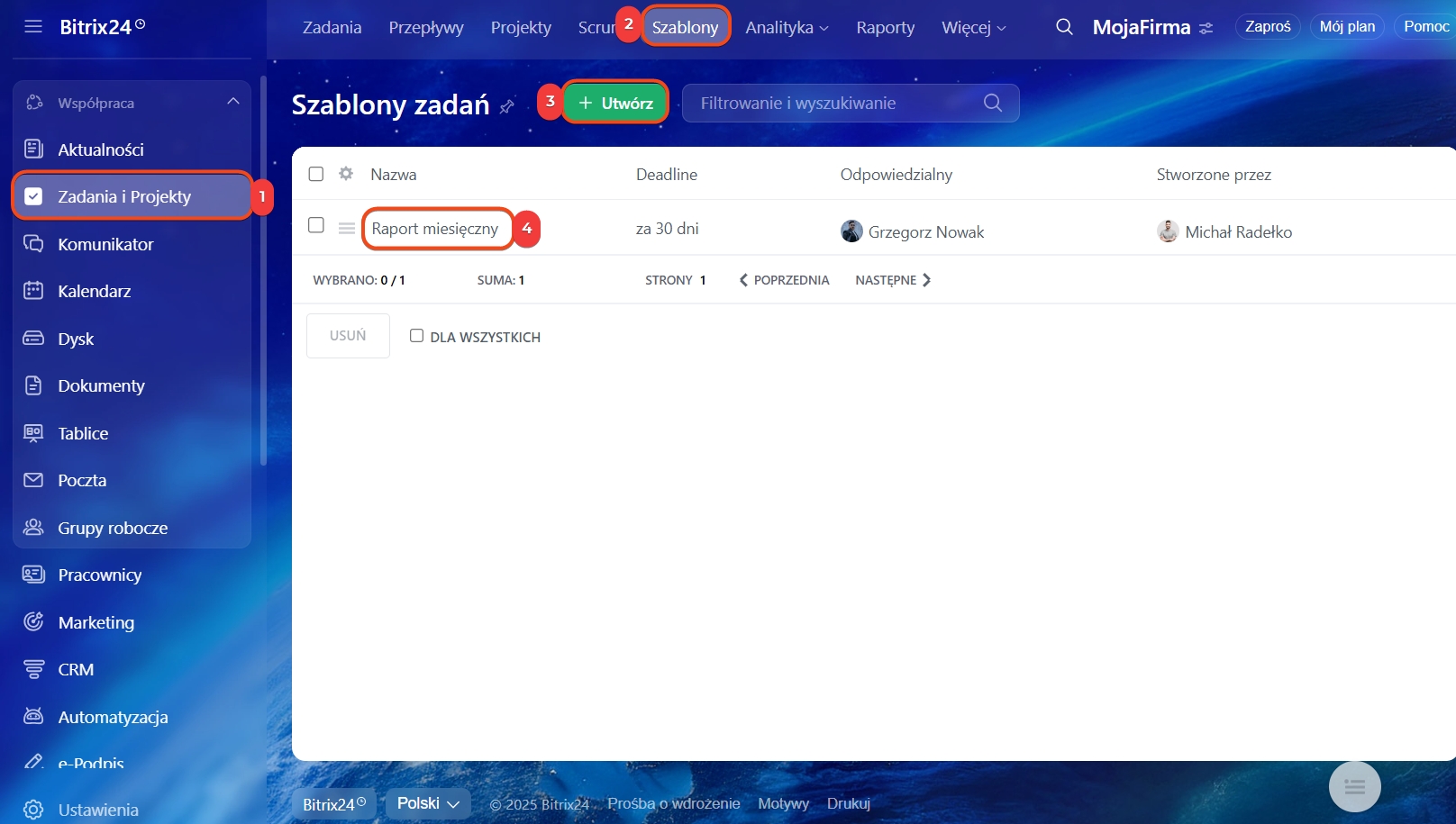Open the Projekty tab
Screen dimensions: 1456x824
click(x=521, y=28)
